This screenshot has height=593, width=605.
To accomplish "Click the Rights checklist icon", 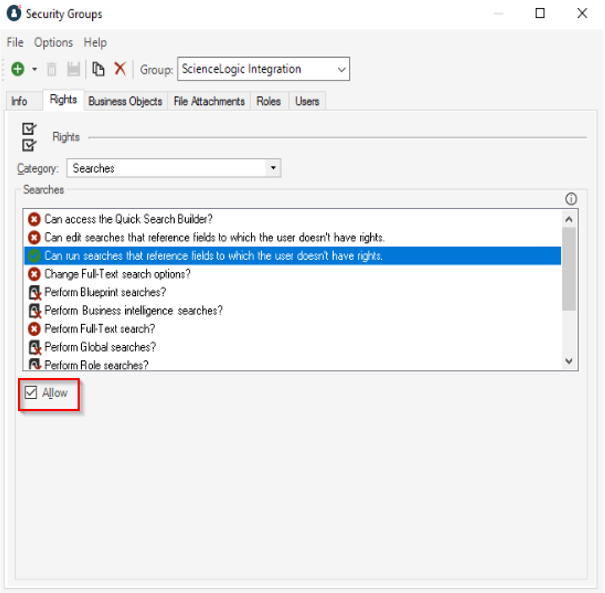I will (29, 136).
